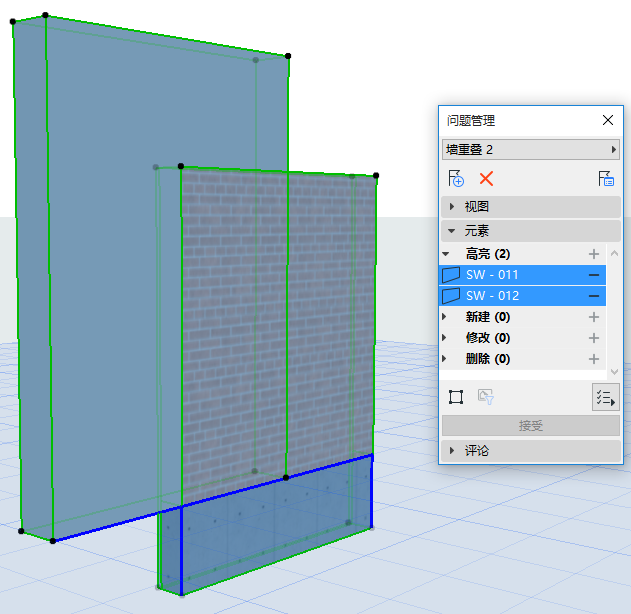Open the issue organizer icon
Viewport: 631px width, 614px height.
click(x=606, y=178)
